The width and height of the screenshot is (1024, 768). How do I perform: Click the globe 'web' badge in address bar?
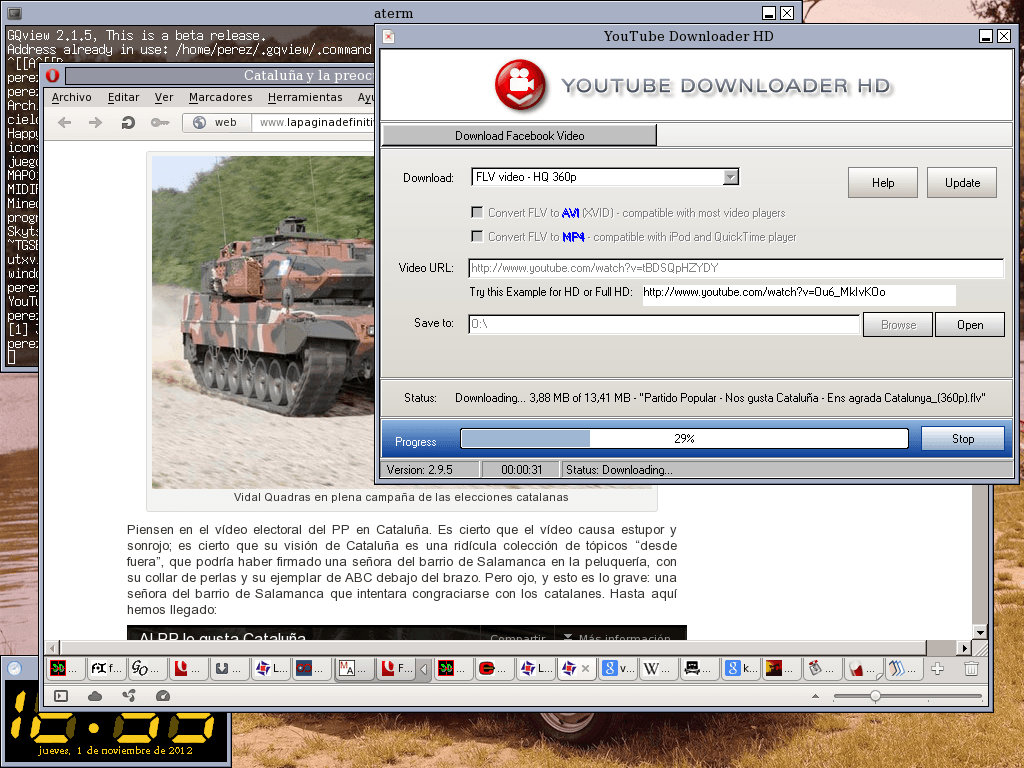216,122
